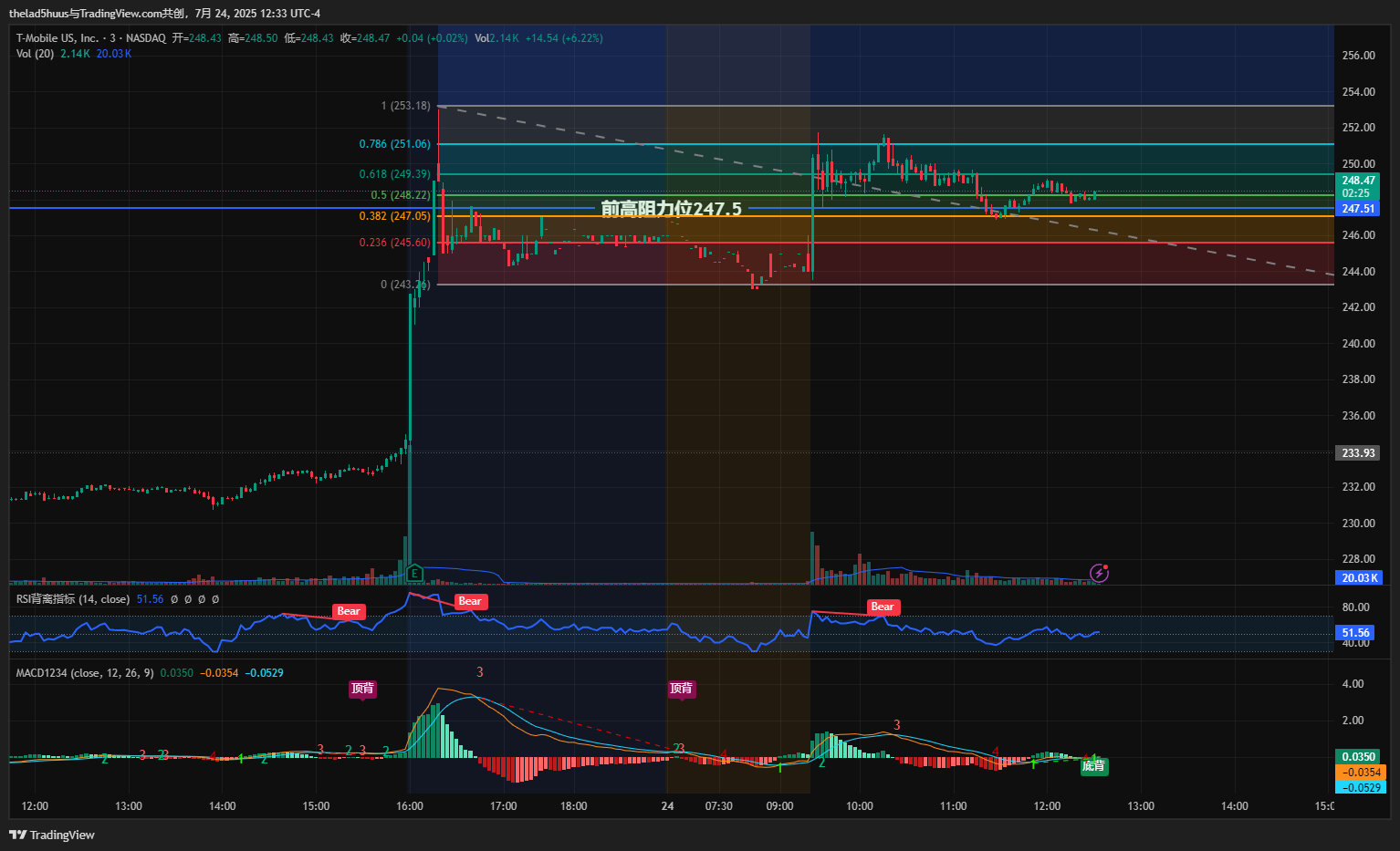
Task: Click the 09:00 time axis label
Action: [x=779, y=806]
